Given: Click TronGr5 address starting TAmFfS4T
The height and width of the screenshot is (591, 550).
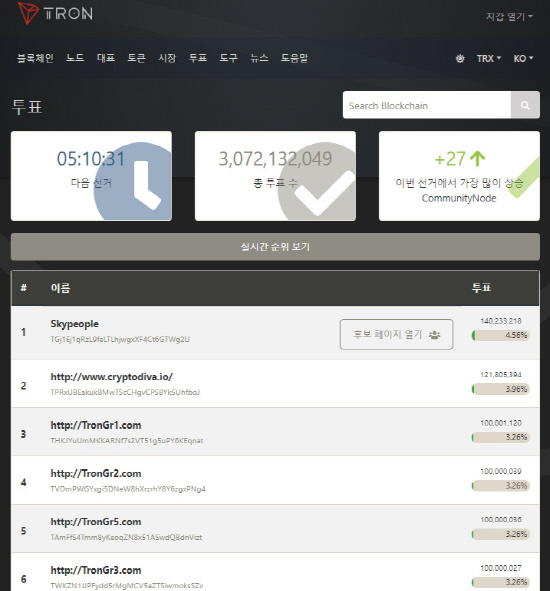Looking at the screenshot, I should pyautogui.click(x=126, y=537).
